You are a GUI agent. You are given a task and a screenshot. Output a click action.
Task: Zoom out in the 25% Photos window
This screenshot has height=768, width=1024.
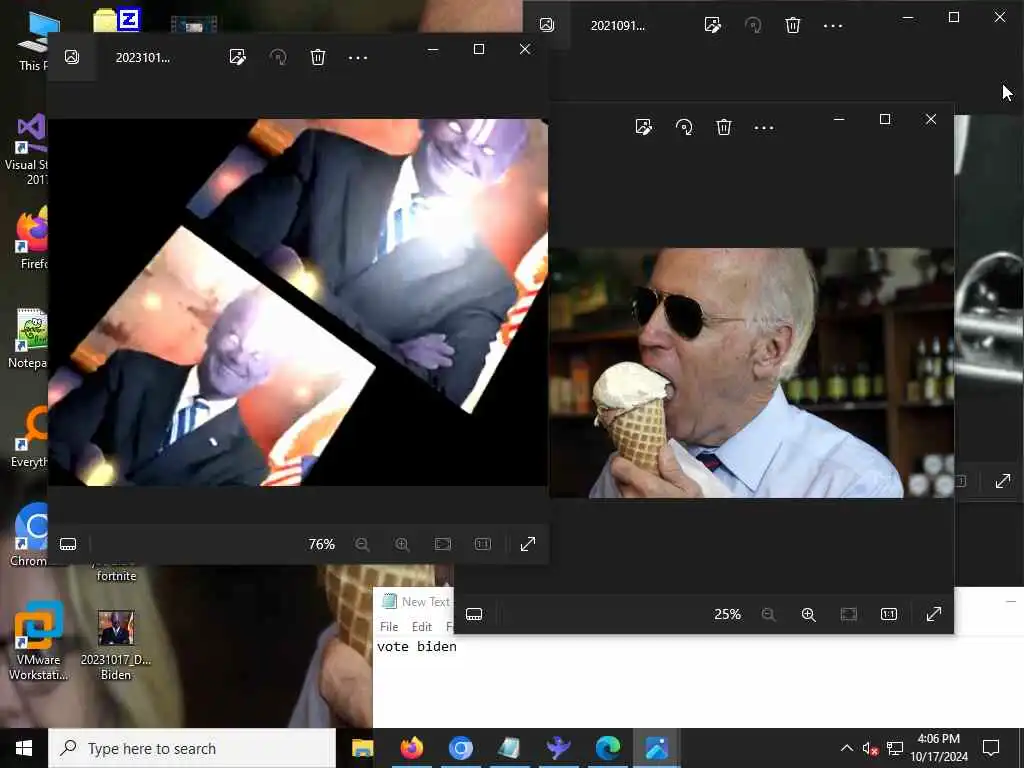(769, 614)
